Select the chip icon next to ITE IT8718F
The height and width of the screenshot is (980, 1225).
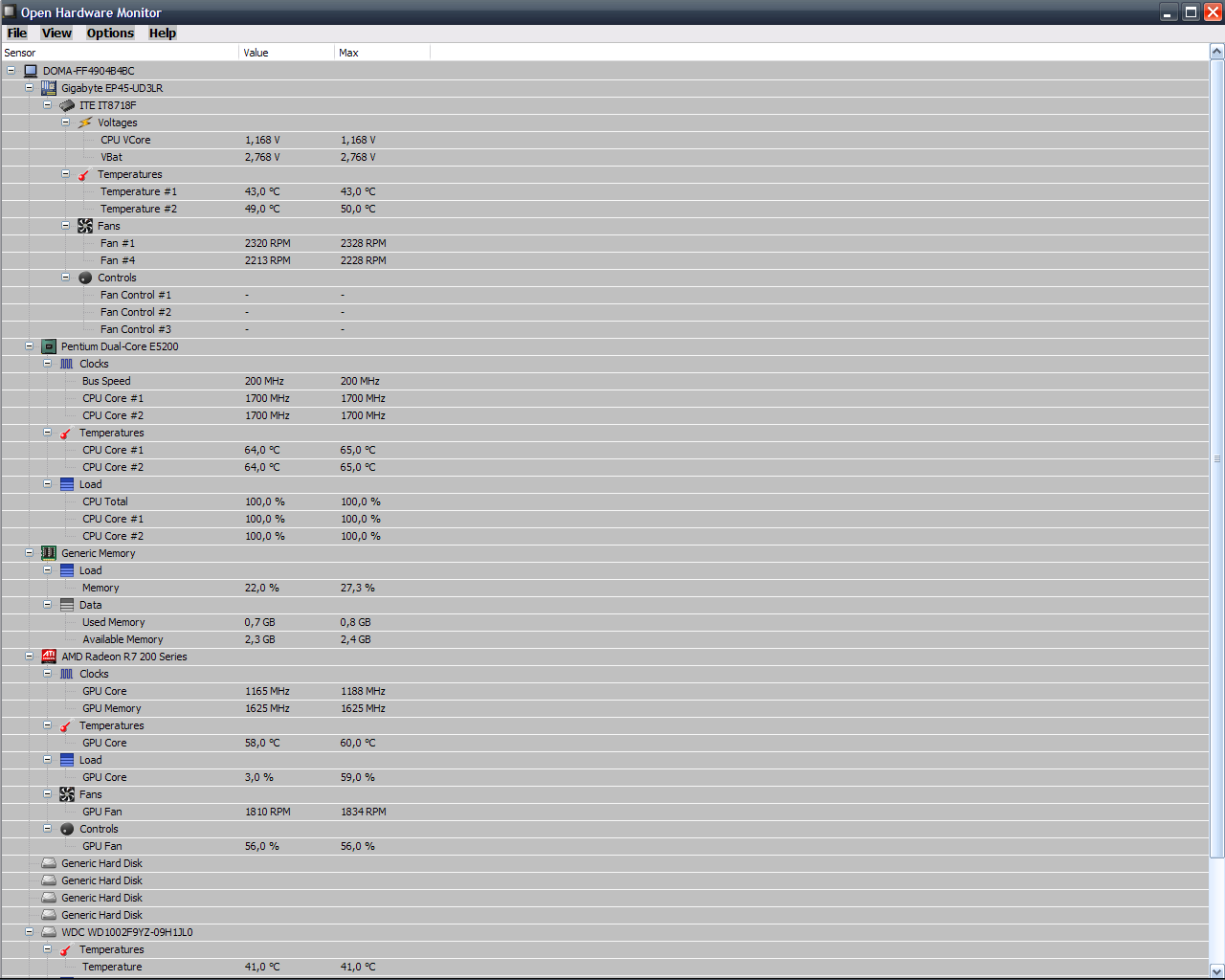(x=67, y=105)
